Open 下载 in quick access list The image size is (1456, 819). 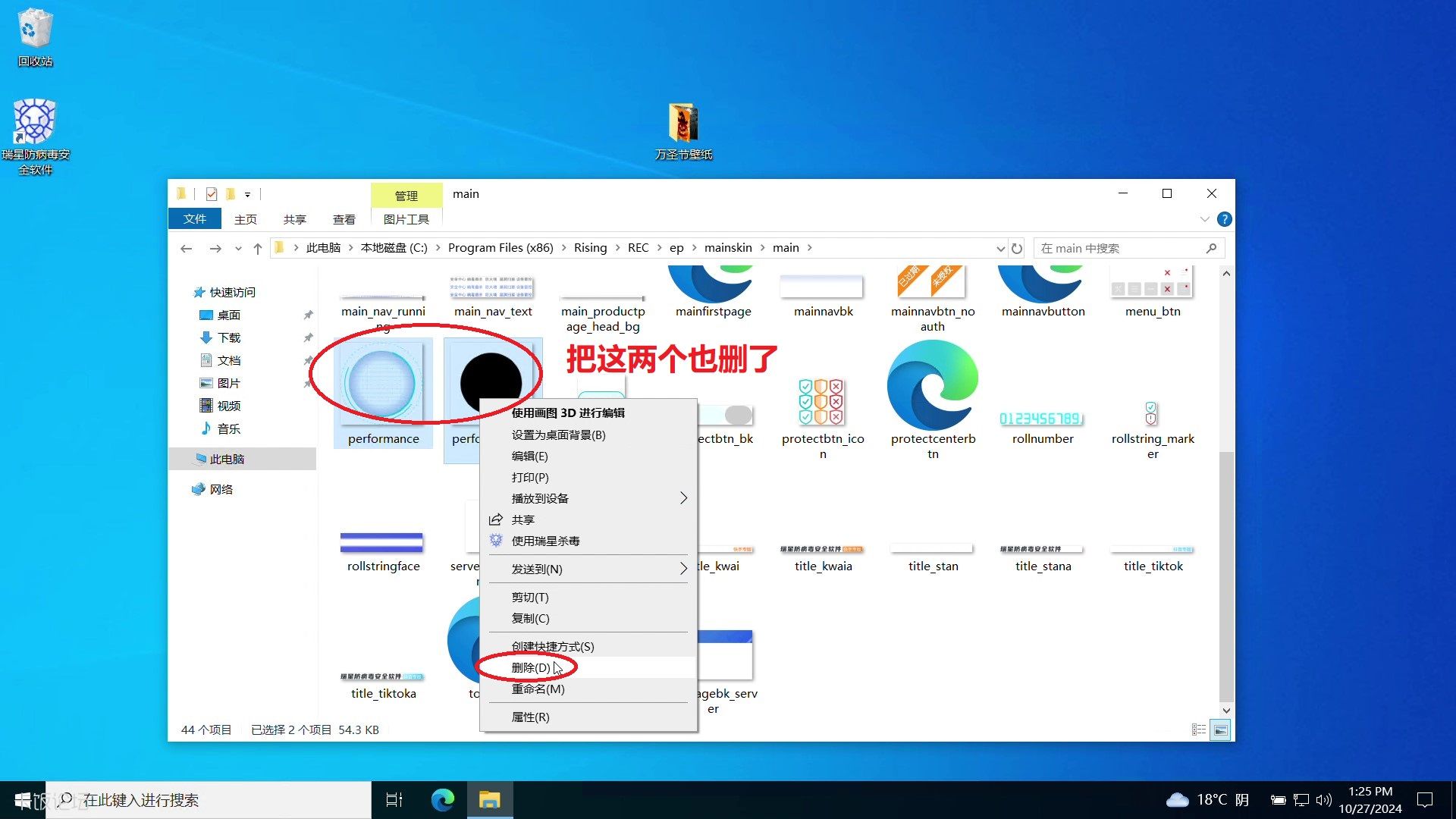(x=228, y=337)
